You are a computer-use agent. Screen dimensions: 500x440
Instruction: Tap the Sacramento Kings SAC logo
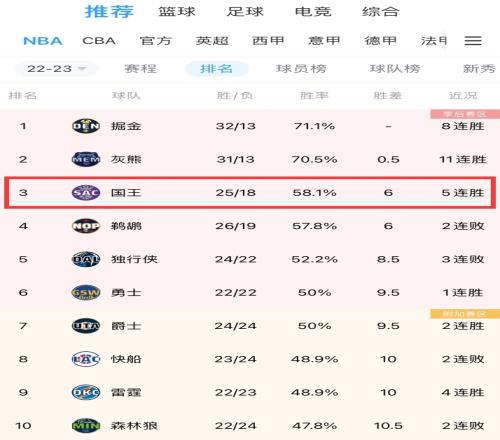point(86,193)
